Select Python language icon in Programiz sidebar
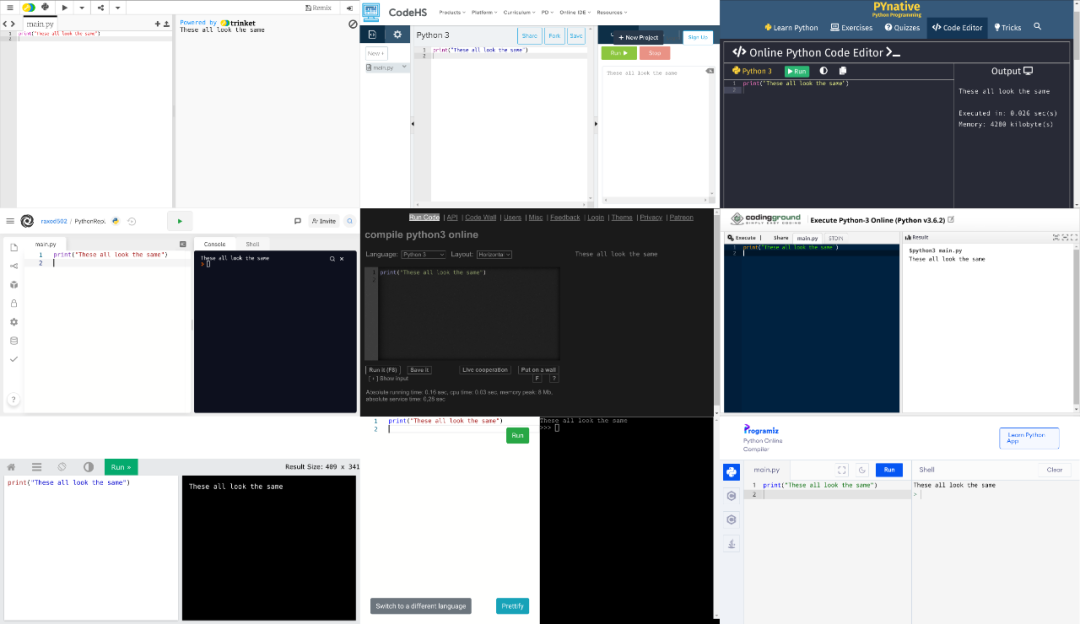Viewport: 1080px width, 624px height. 731,472
